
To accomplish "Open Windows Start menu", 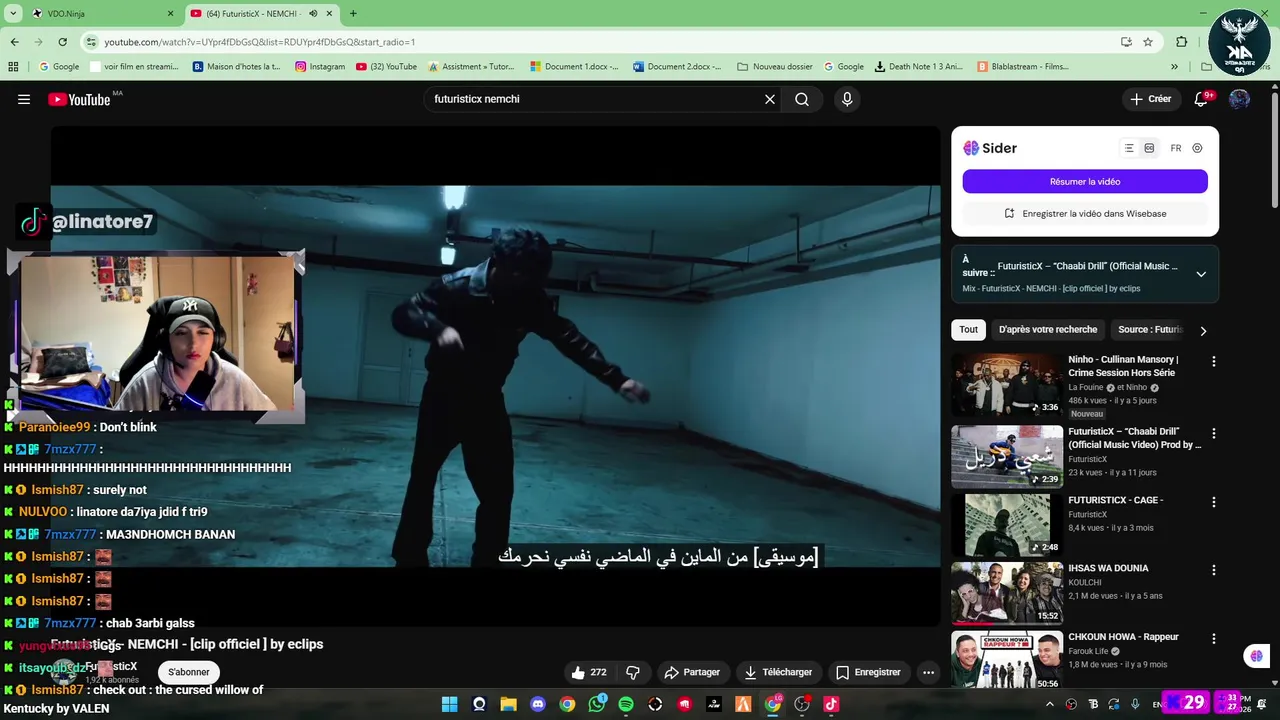I will coord(450,704).
